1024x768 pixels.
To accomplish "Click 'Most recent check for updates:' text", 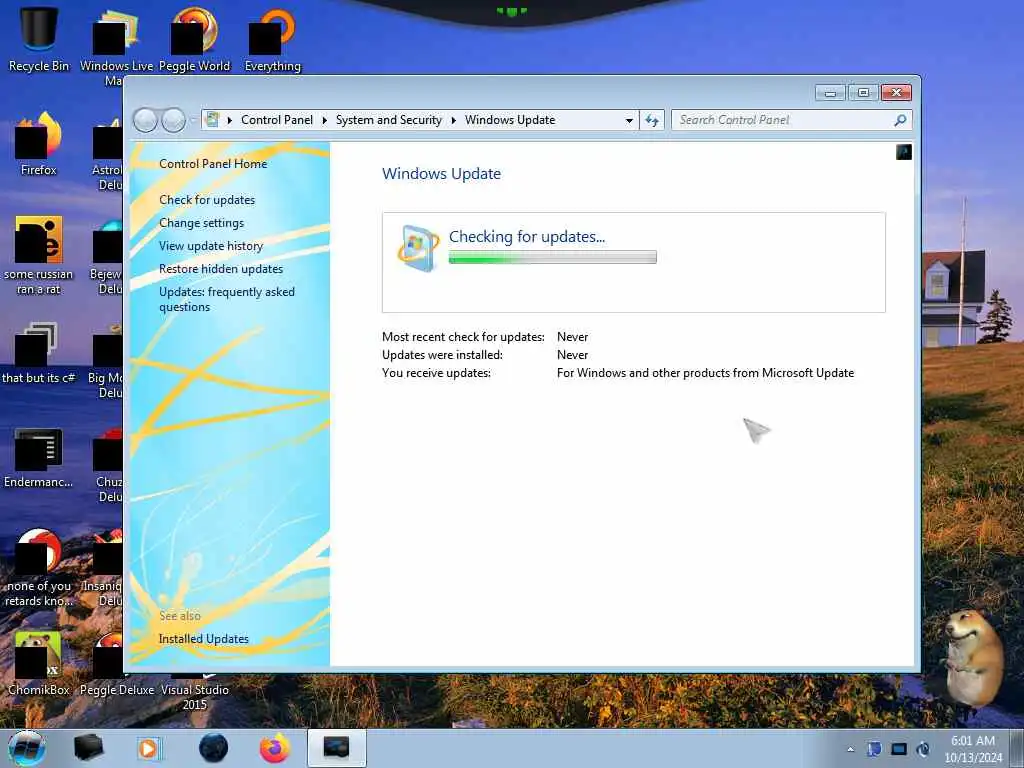I will click(x=463, y=337).
